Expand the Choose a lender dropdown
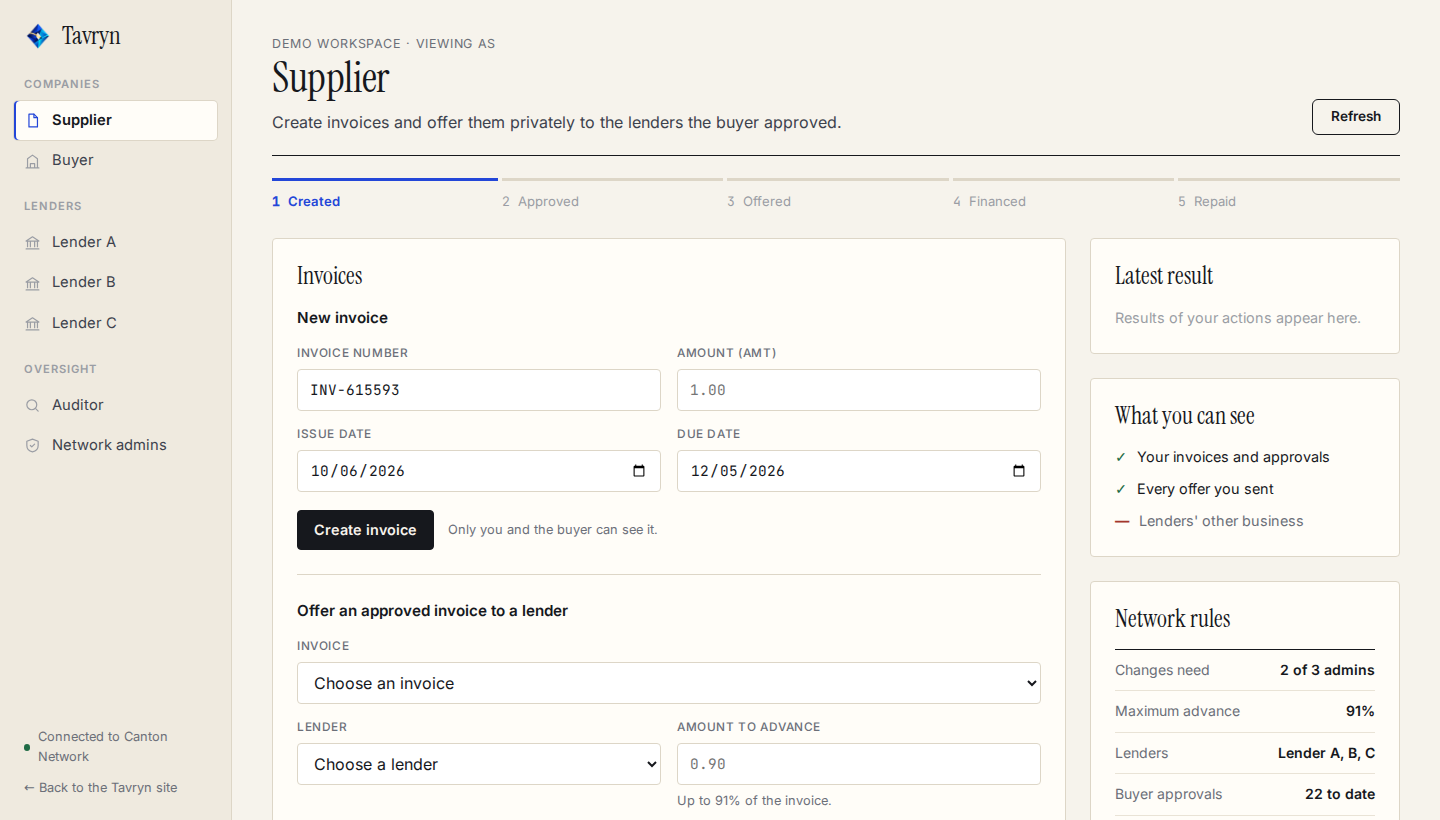The image size is (1440, 820). 479,764
